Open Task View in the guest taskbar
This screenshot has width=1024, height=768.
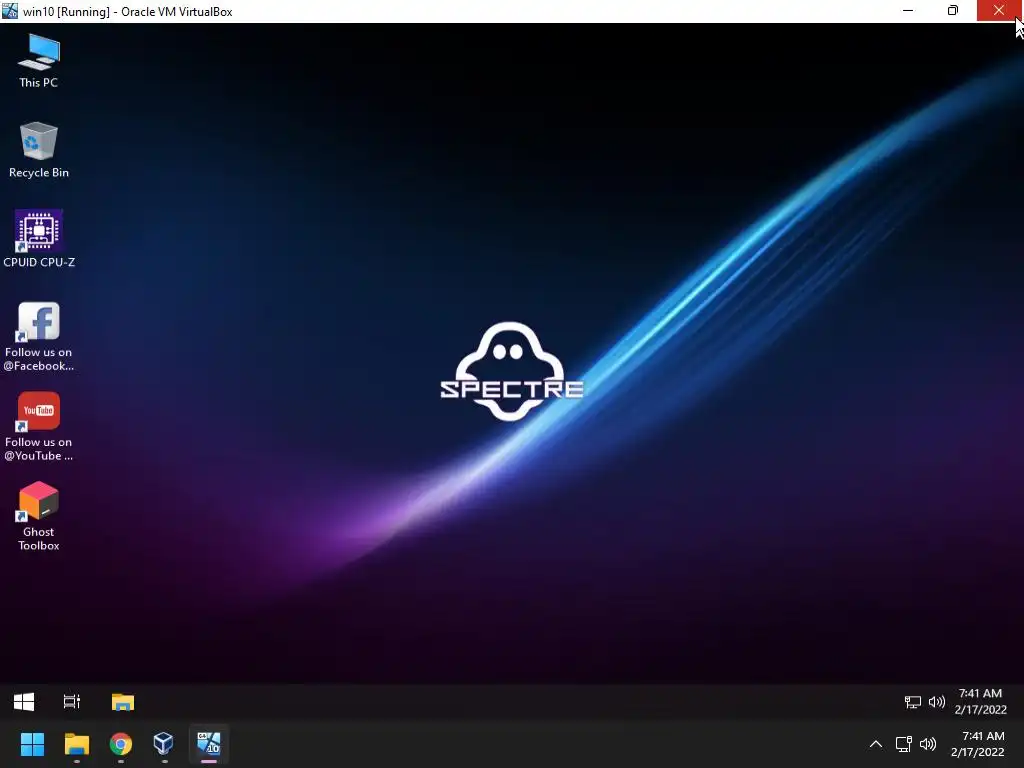click(72, 702)
